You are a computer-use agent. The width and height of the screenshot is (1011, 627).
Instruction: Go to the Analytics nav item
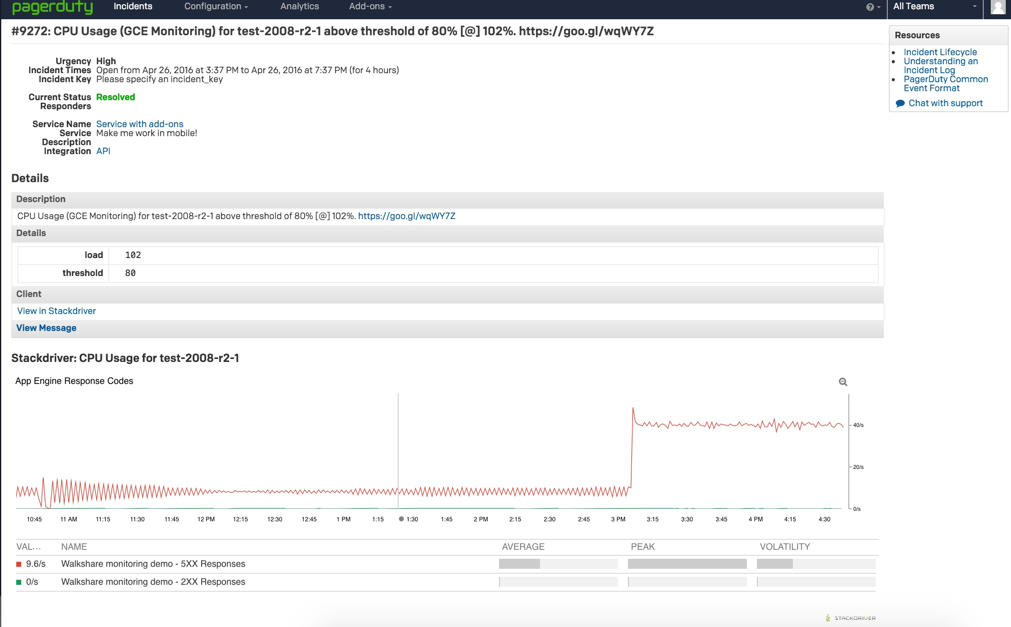tap(299, 6)
